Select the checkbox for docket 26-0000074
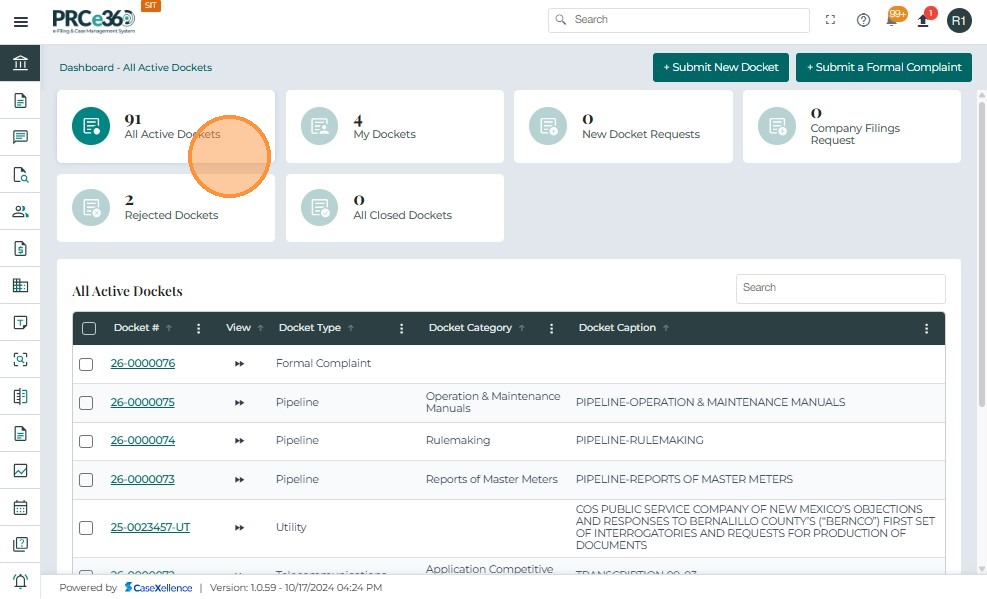 pos(86,441)
